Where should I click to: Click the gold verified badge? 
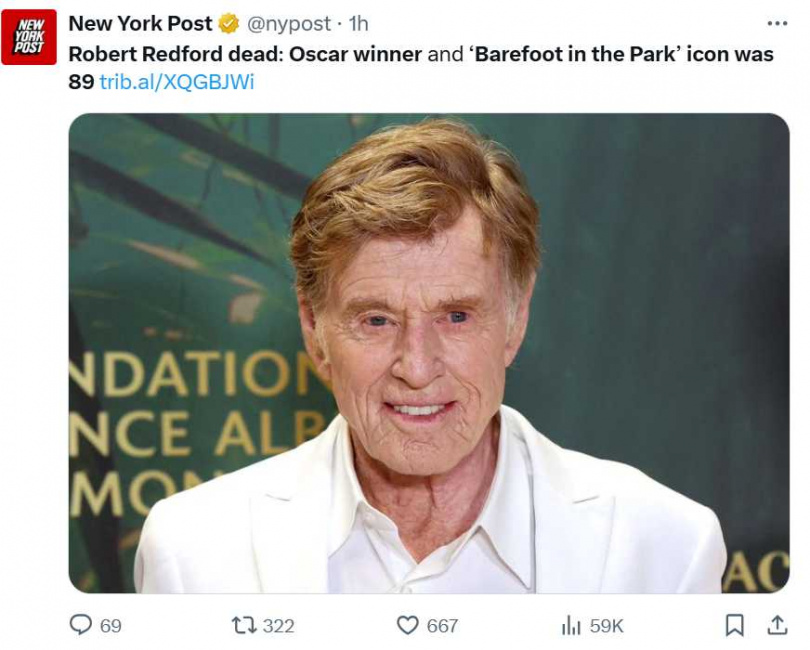click(x=229, y=23)
